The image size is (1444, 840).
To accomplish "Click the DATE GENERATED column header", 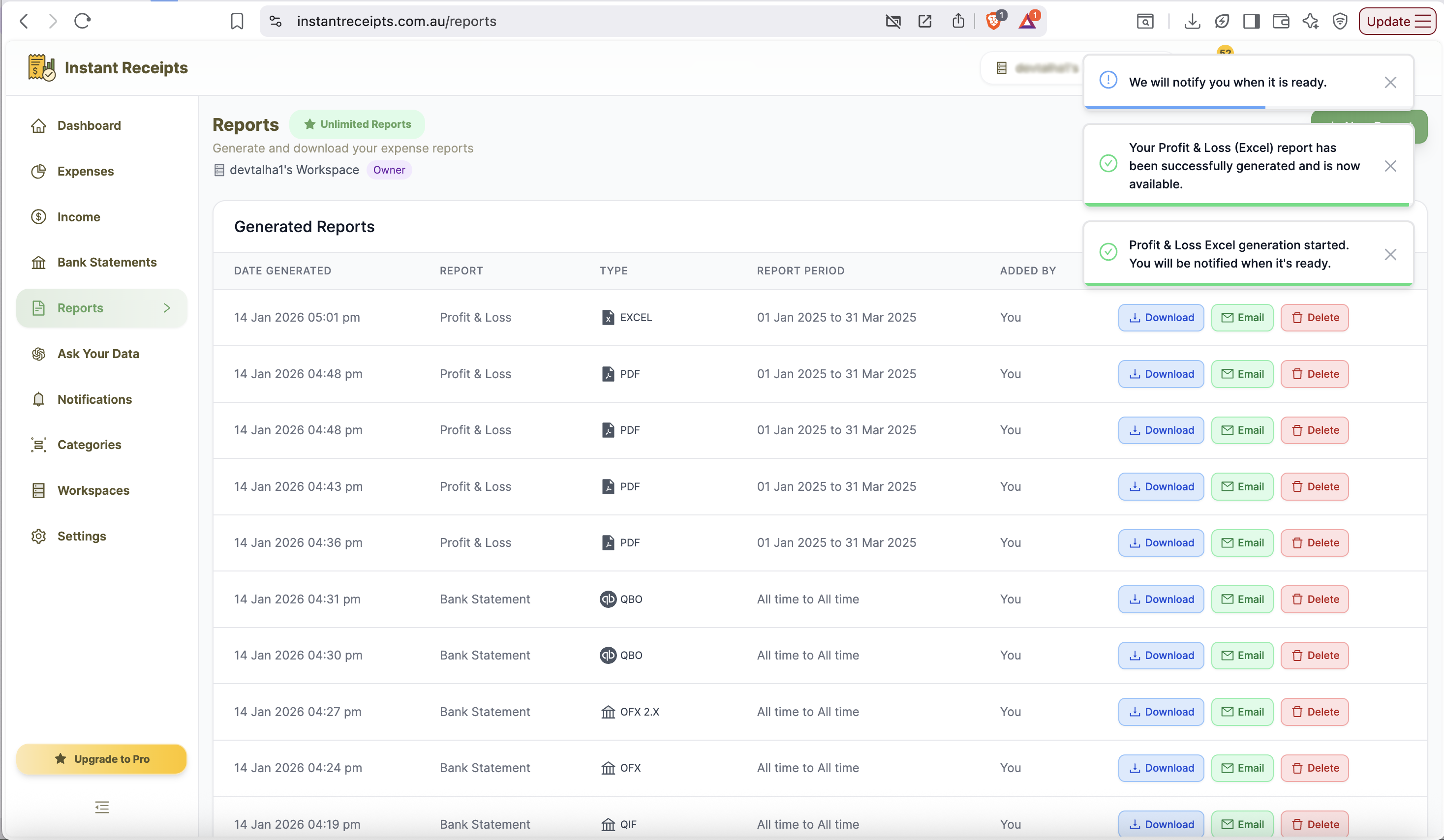I will (282, 270).
